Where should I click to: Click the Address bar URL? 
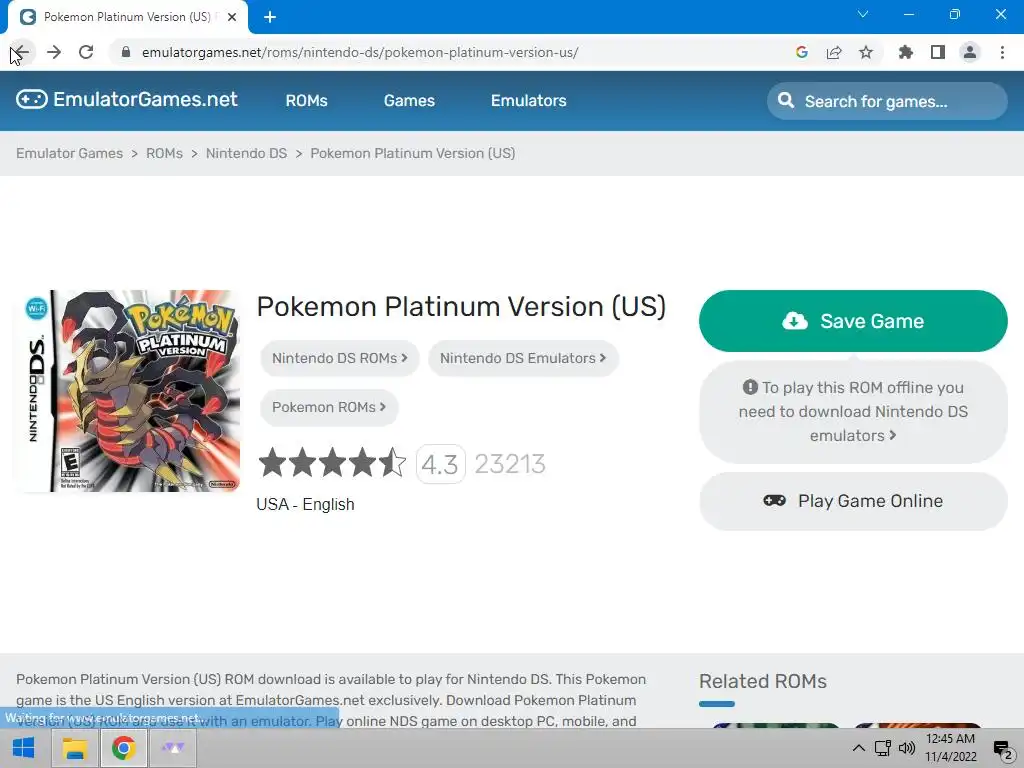pos(360,52)
